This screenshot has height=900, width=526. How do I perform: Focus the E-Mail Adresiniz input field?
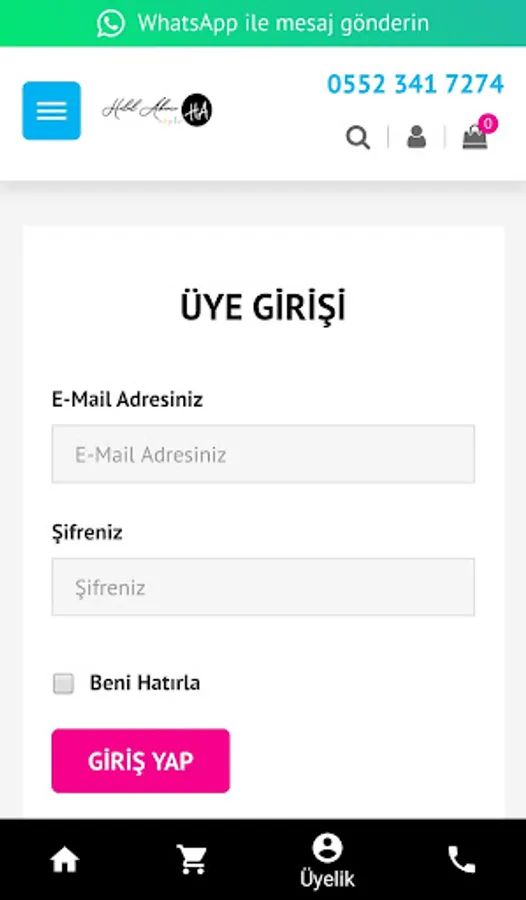[263, 454]
